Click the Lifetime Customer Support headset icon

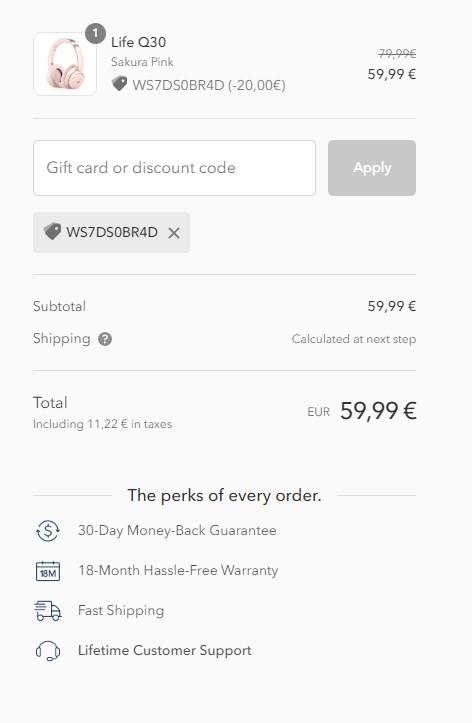click(48, 651)
